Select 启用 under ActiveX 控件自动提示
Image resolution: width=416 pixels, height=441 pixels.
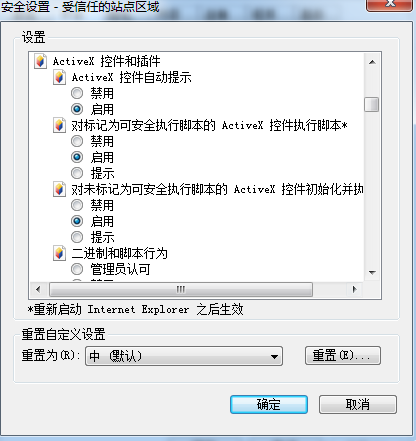(77, 109)
